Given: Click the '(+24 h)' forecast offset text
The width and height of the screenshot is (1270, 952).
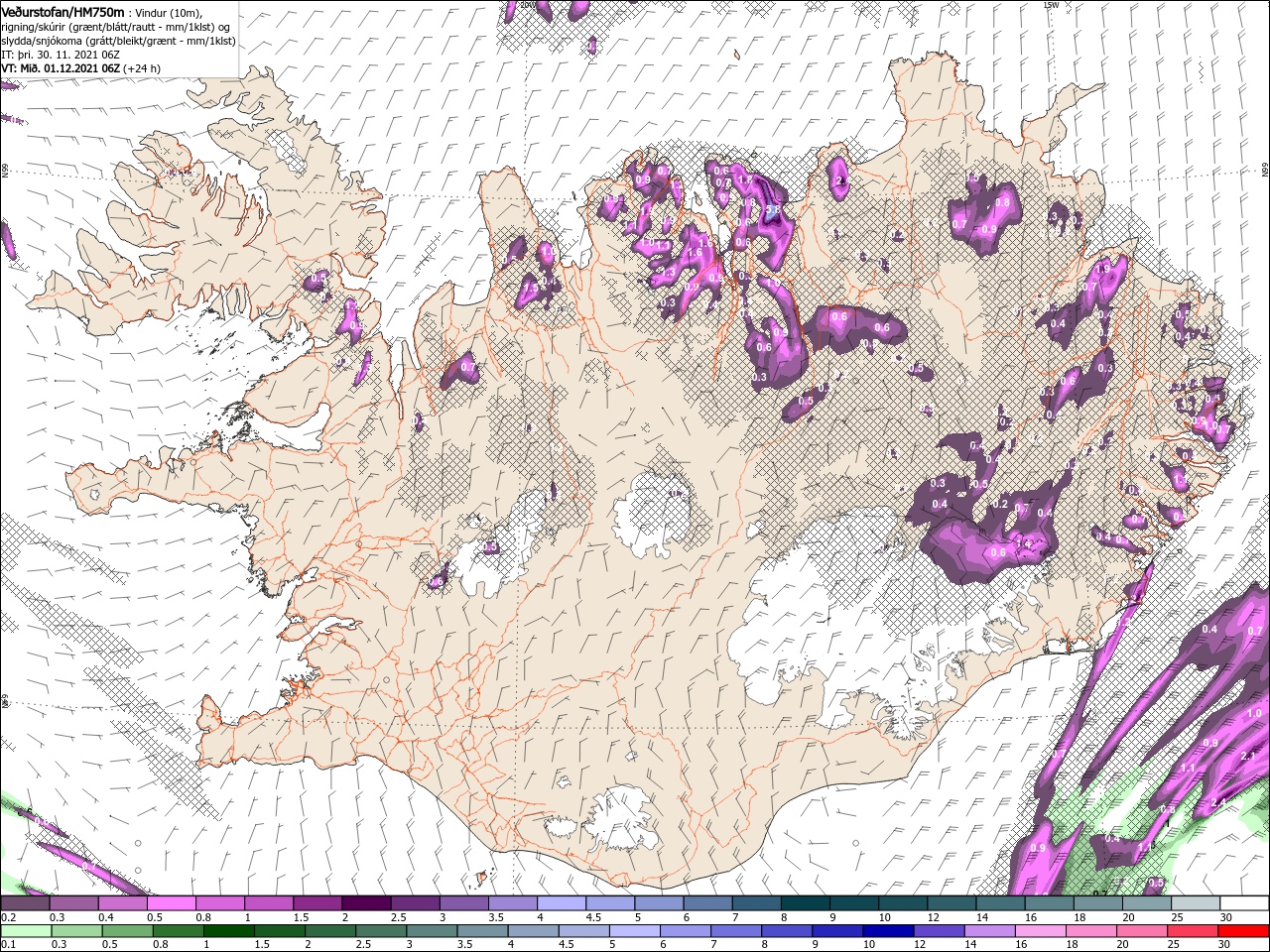Looking at the screenshot, I should click(x=142, y=68).
